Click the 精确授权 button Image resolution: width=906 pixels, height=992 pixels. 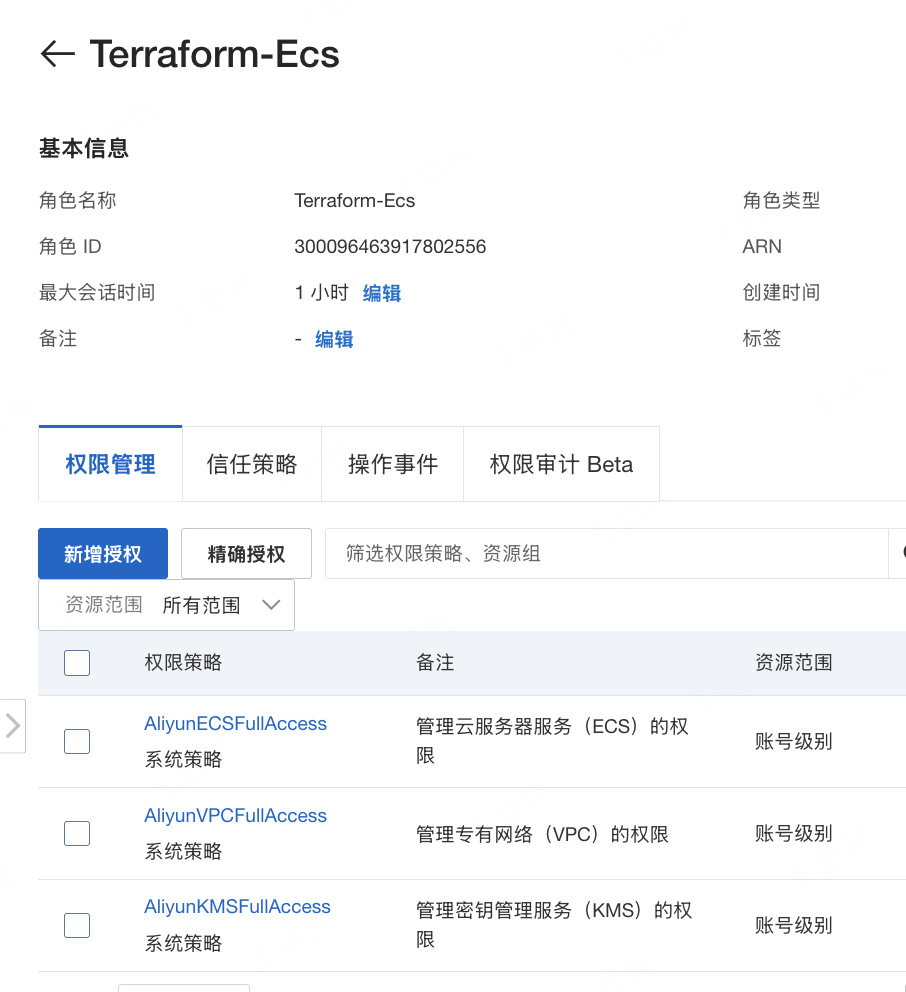246,554
